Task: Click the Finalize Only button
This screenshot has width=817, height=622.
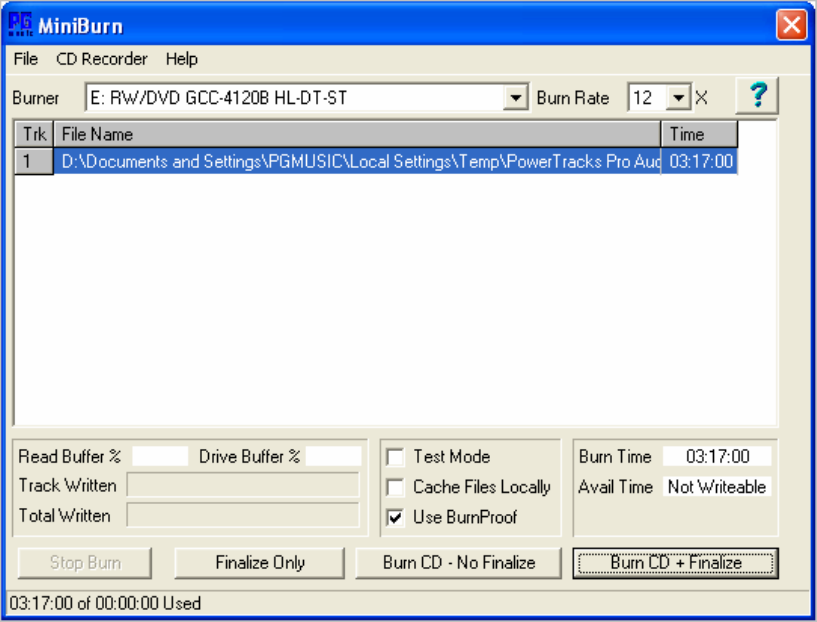Action: 260,563
